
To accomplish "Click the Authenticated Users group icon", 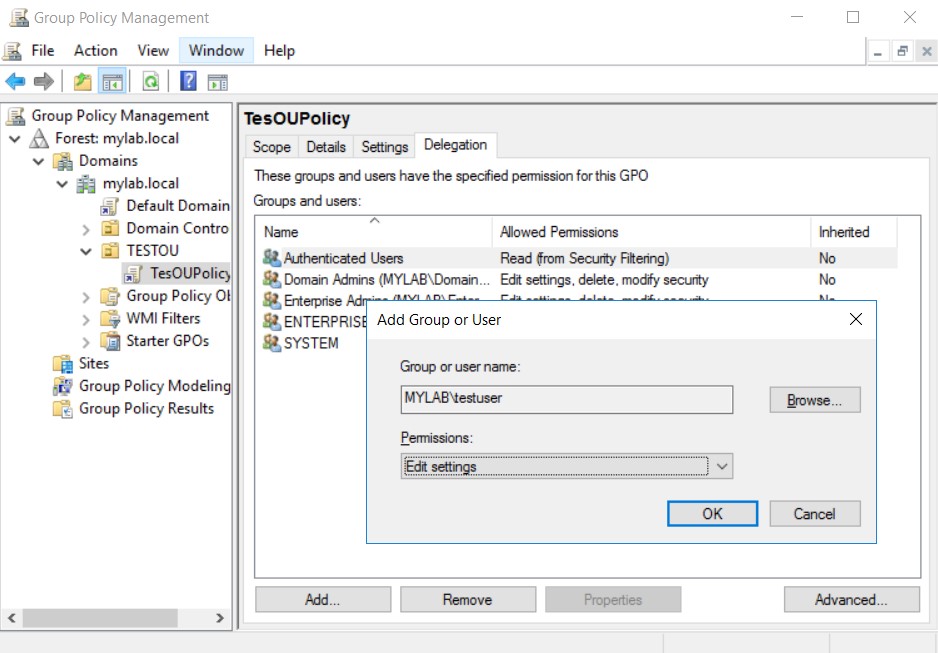I will pyautogui.click(x=272, y=258).
